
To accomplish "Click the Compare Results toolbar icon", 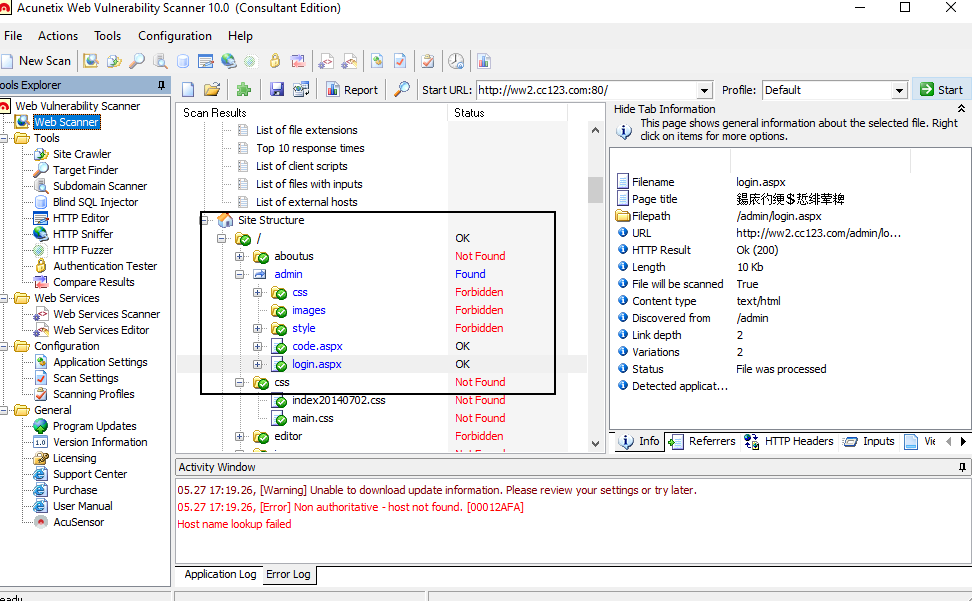I will pos(298,61).
